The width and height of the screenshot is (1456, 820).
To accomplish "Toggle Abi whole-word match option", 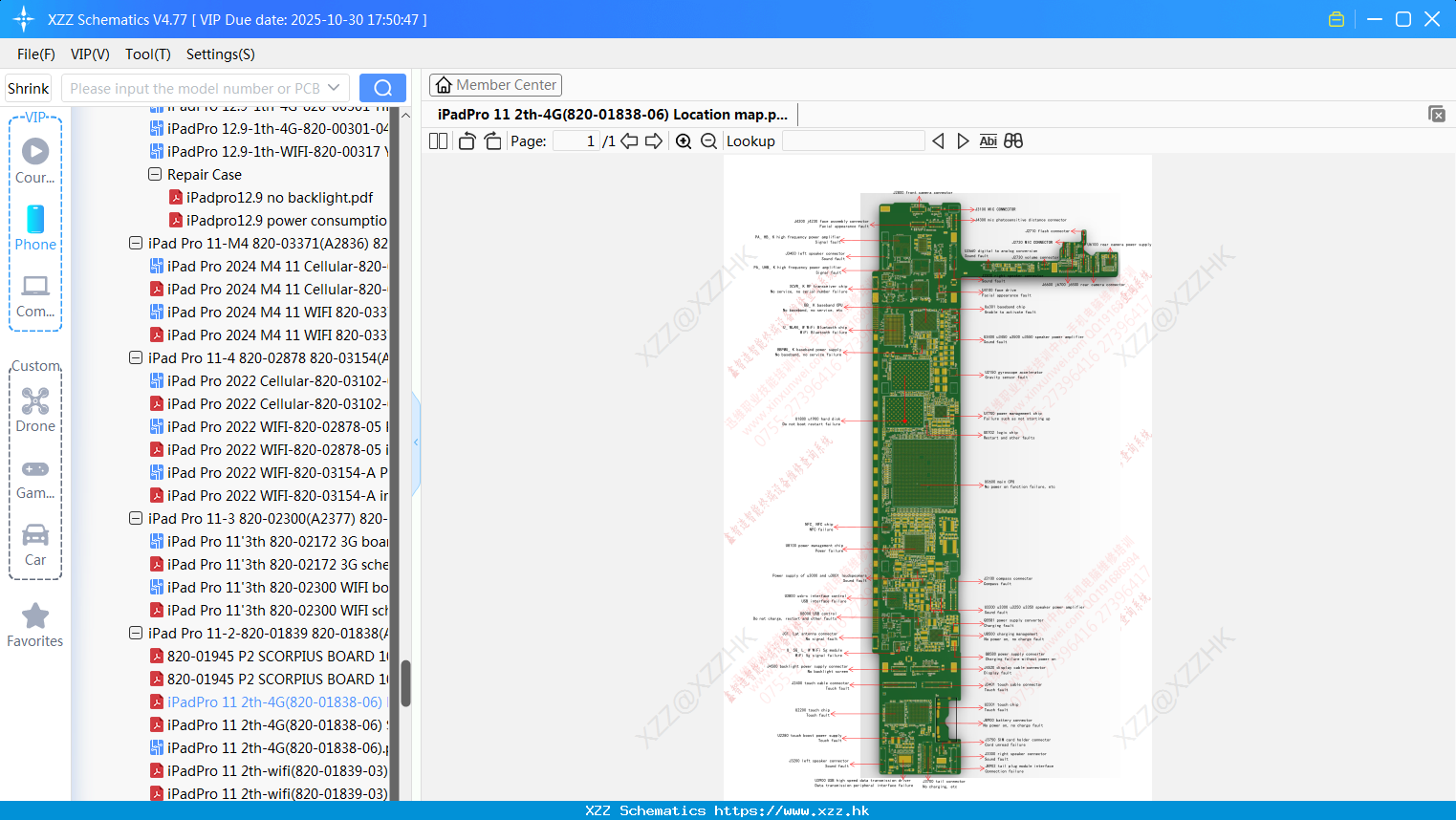I will pyautogui.click(x=988, y=141).
